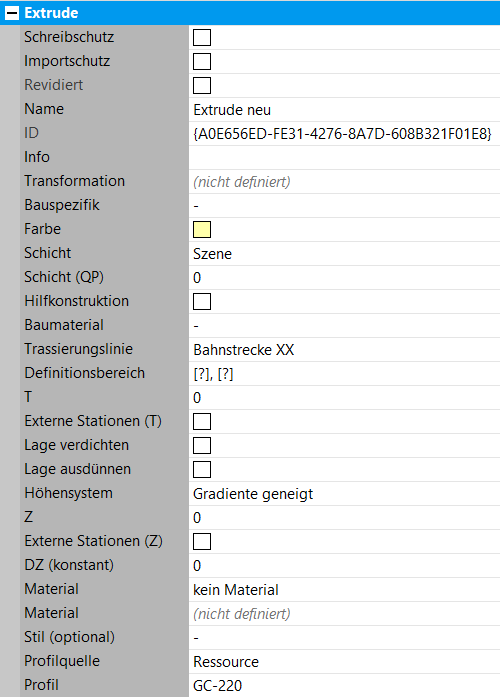The height and width of the screenshot is (697, 500).
Task: Open Profilquelle 'Ressource' dropdown
Action: [x=344, y=661]
